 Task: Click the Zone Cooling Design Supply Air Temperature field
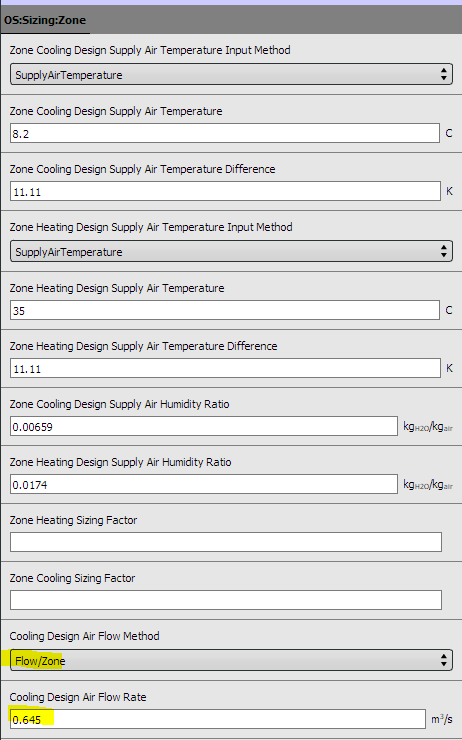pos(225,134)
